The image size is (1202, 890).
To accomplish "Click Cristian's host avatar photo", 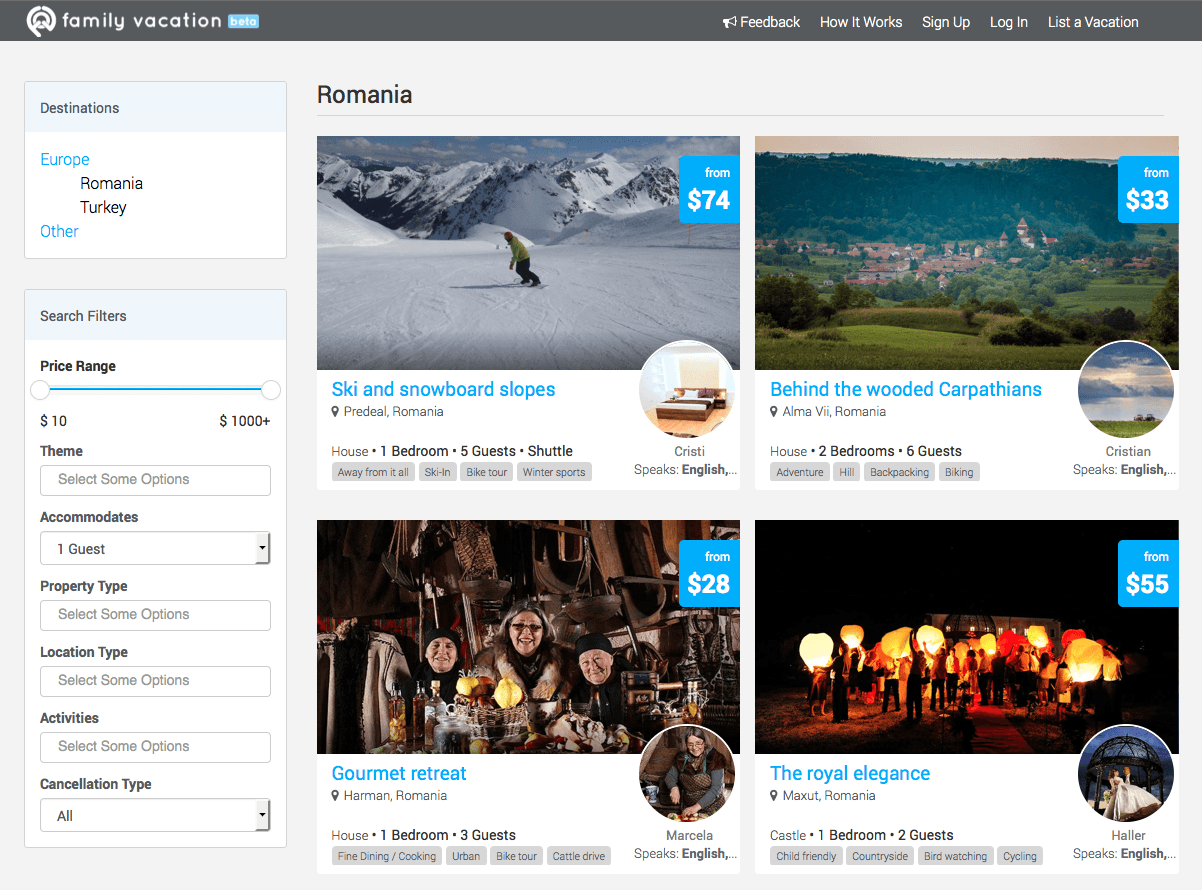I will [1126, 390].
